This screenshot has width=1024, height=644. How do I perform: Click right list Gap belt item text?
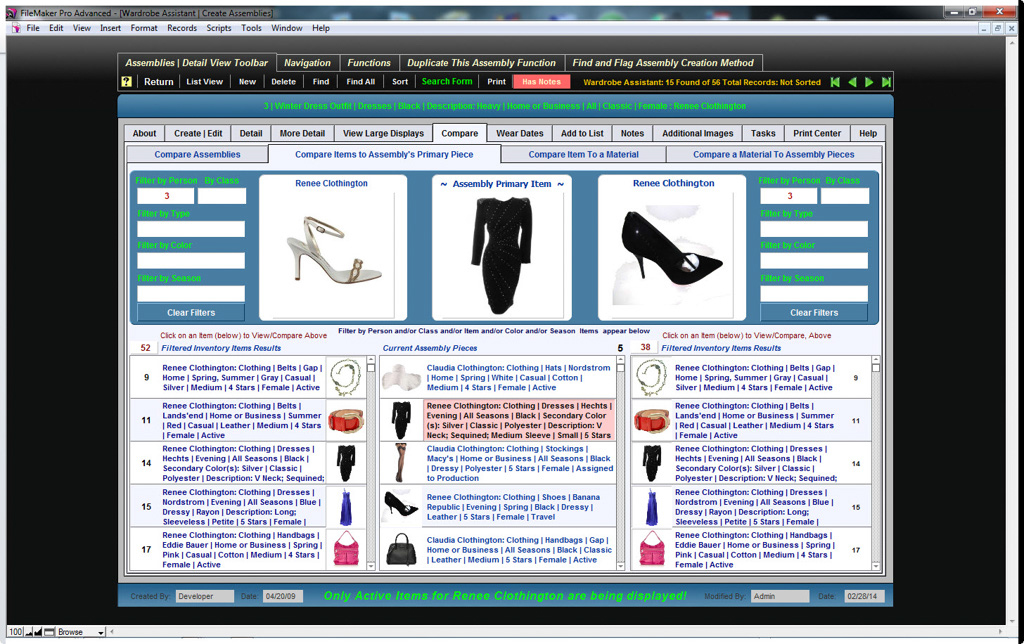tap(754, 378)
